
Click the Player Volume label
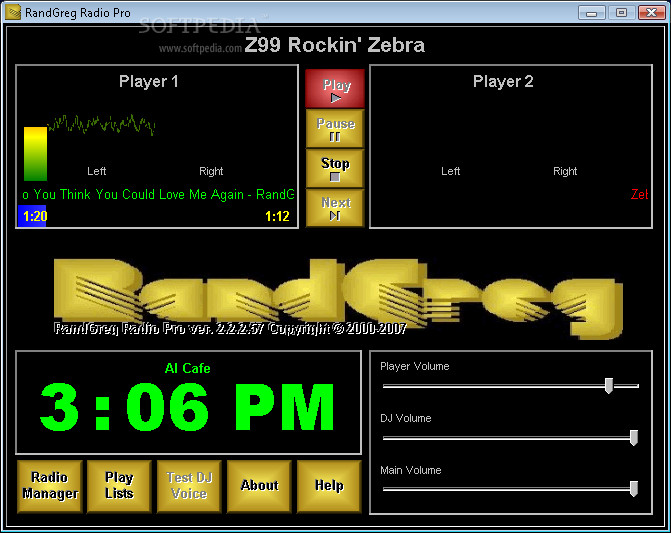pyautogui.click(x=415, y=367)
